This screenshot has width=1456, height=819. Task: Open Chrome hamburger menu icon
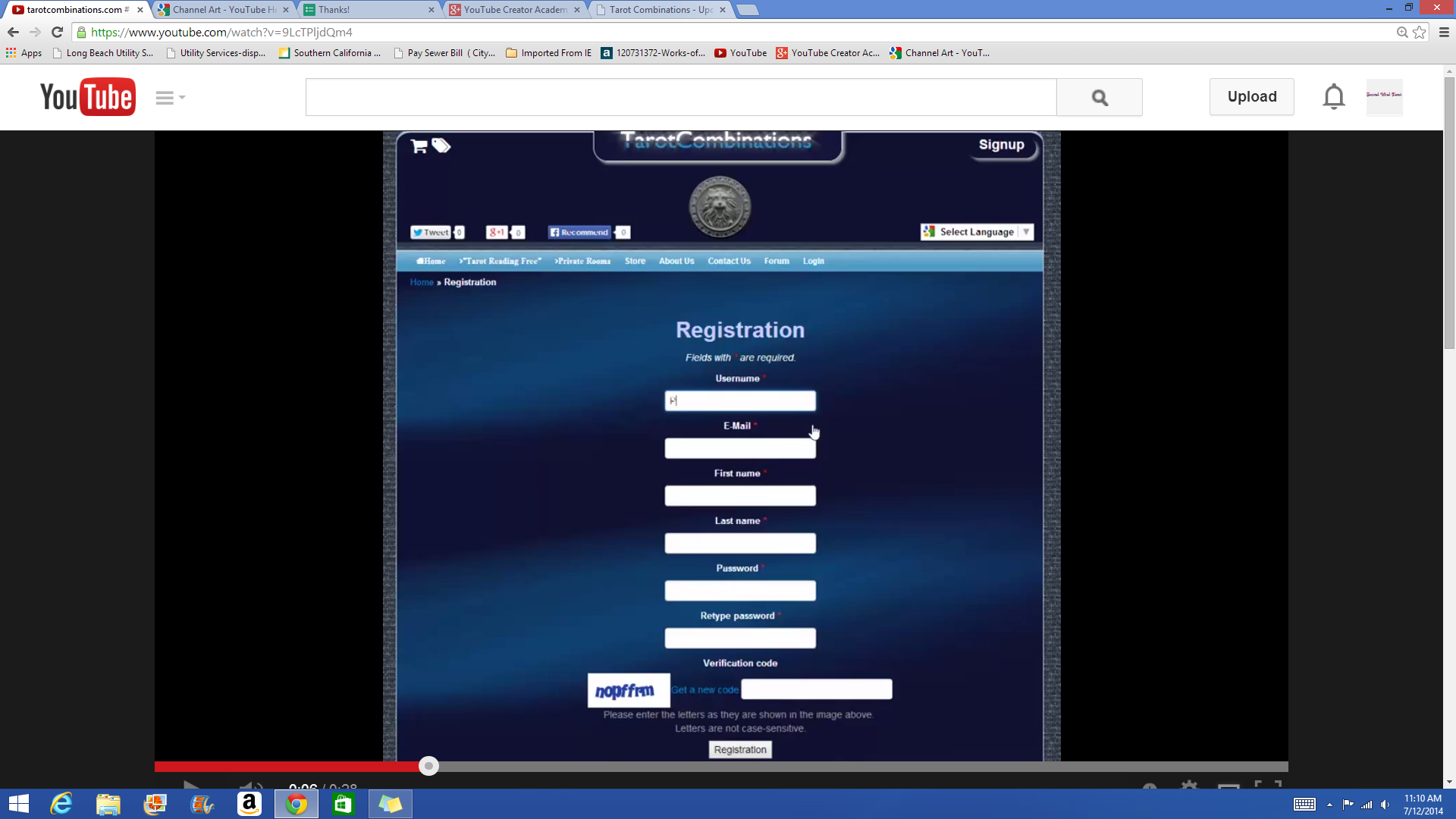tap(1444, 32)
